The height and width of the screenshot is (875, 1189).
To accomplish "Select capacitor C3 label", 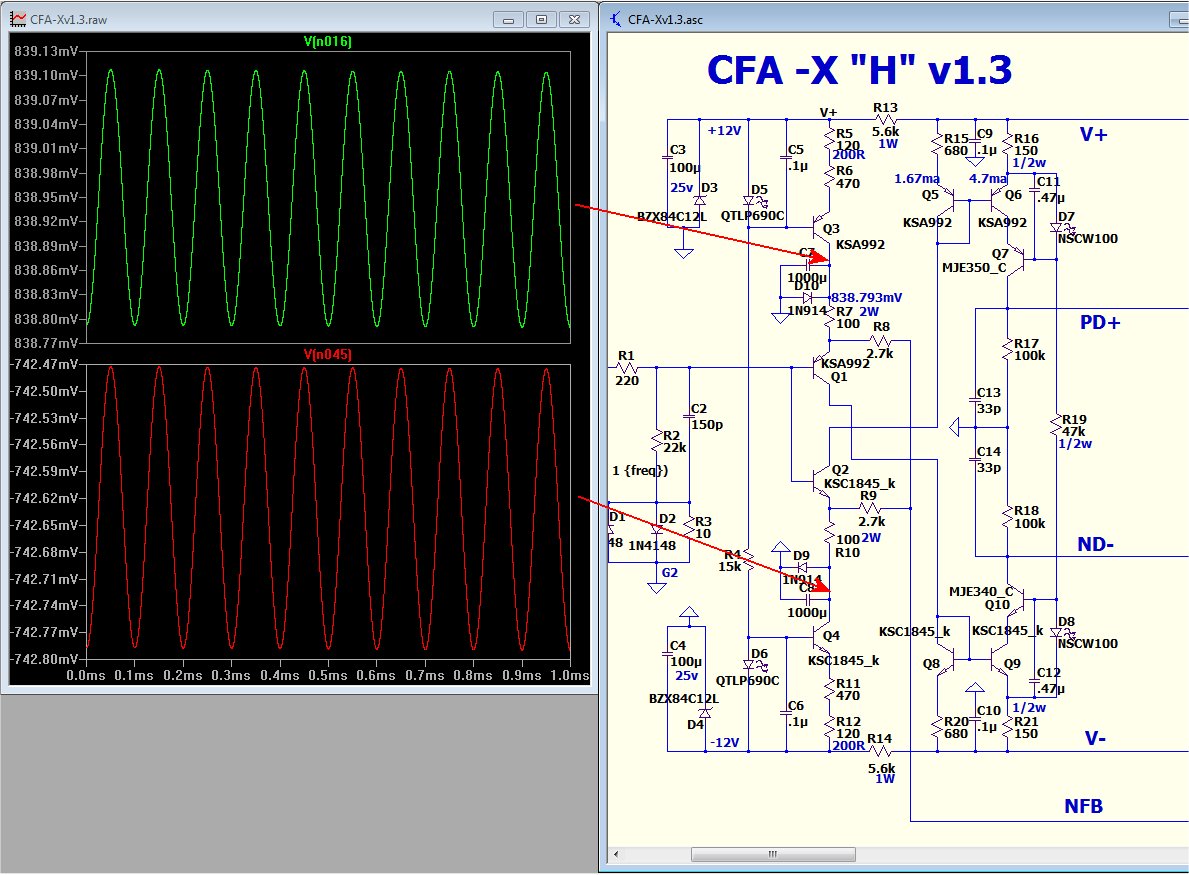I will tap(677, 149).
